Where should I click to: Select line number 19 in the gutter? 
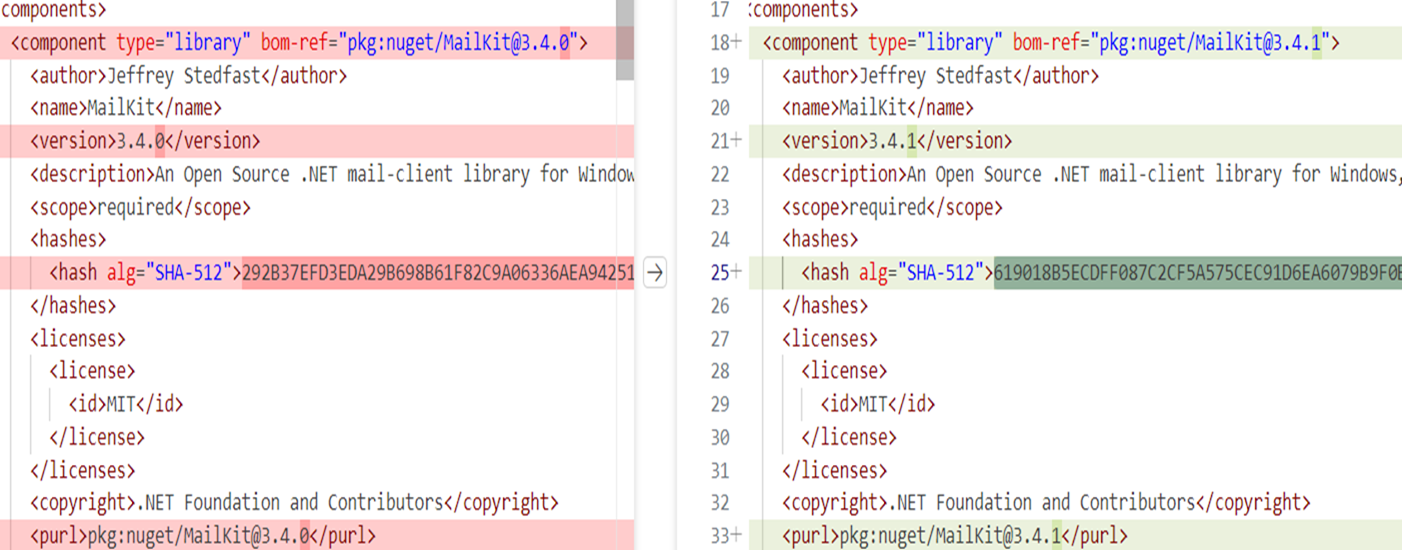[720, 76]
